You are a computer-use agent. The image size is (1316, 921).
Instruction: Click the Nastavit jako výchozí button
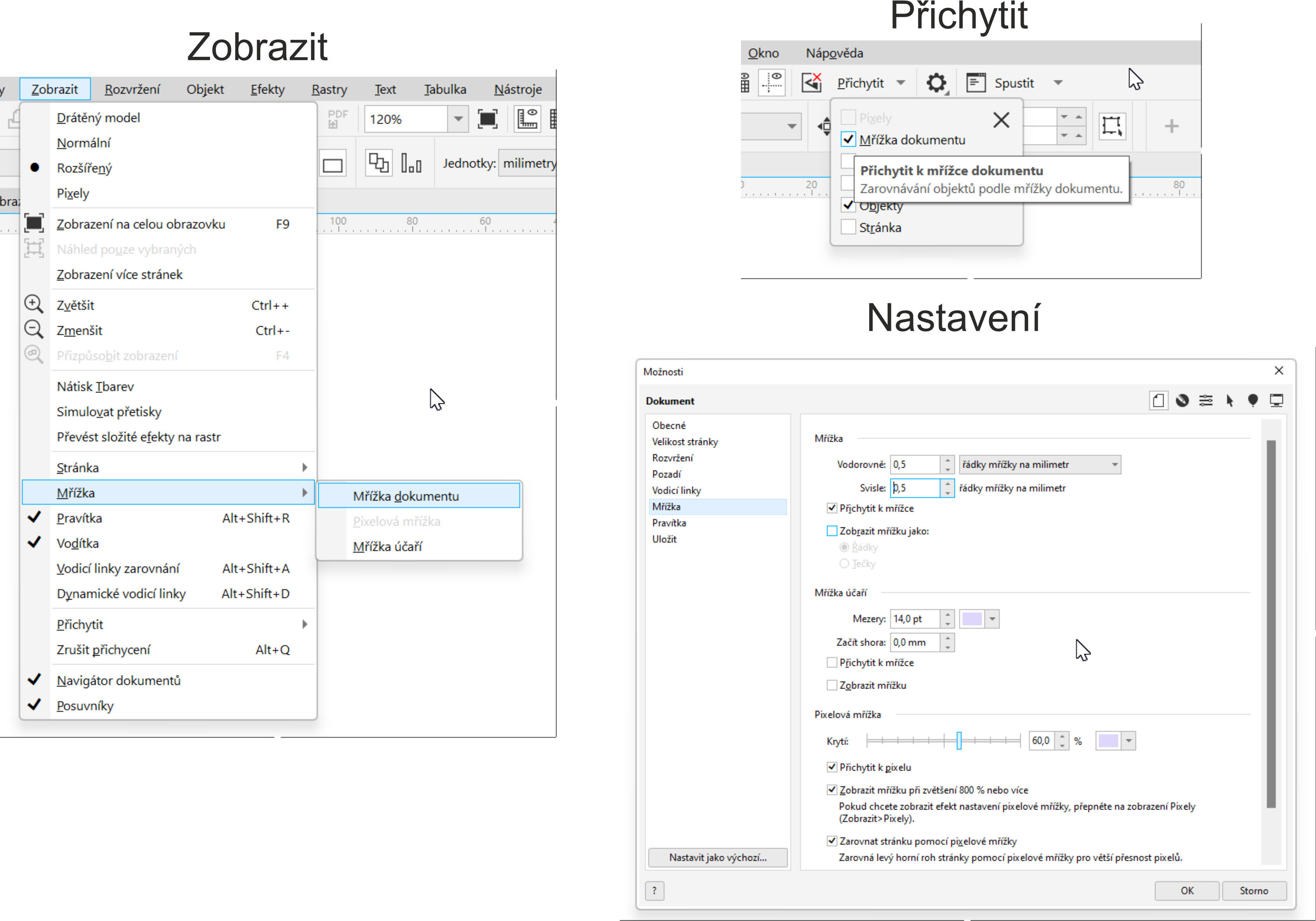[717, 857]
